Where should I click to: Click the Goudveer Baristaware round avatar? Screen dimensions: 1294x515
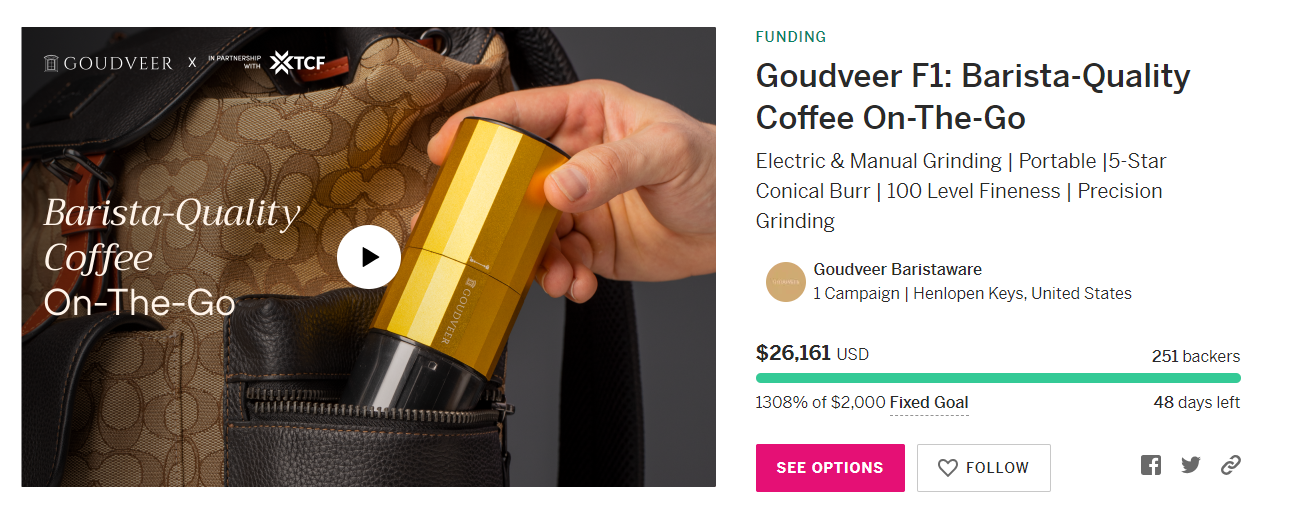785,282
